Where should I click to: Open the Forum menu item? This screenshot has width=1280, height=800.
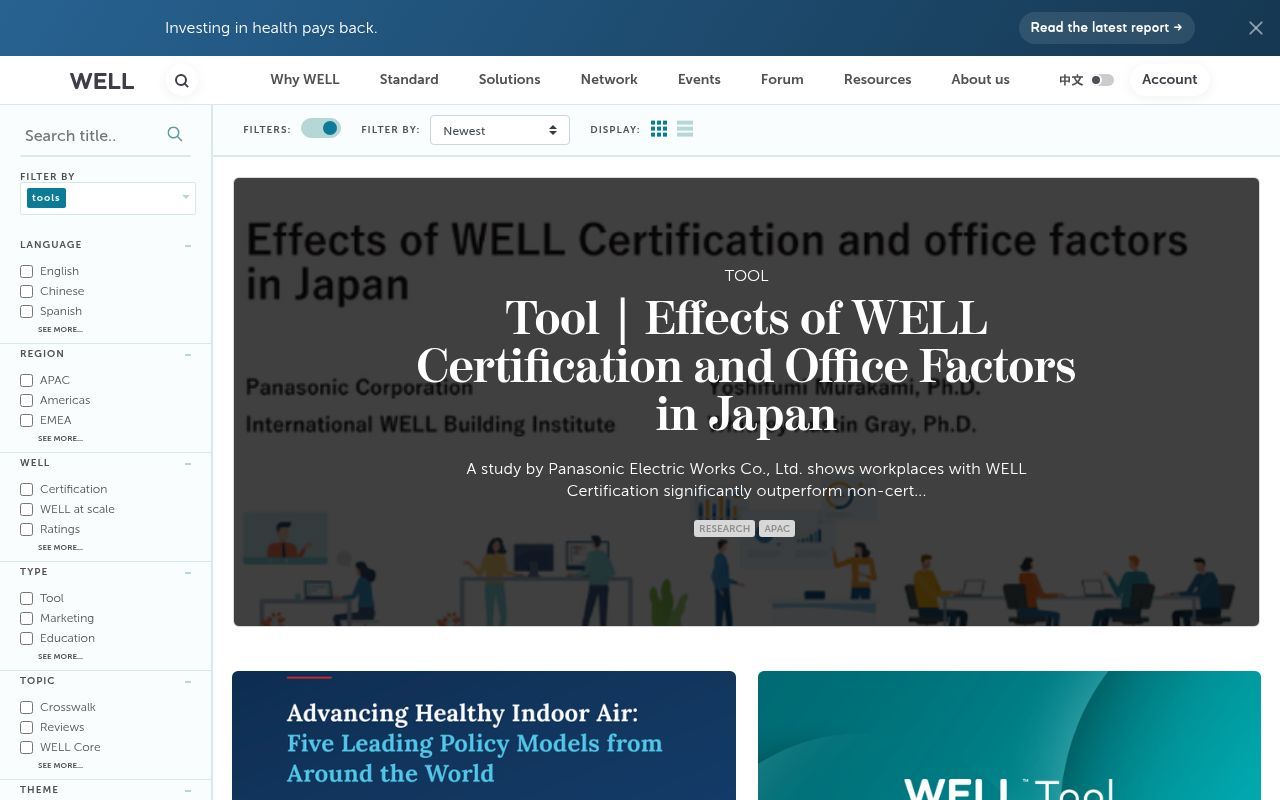pyautogui.click(x=782, y=80)
